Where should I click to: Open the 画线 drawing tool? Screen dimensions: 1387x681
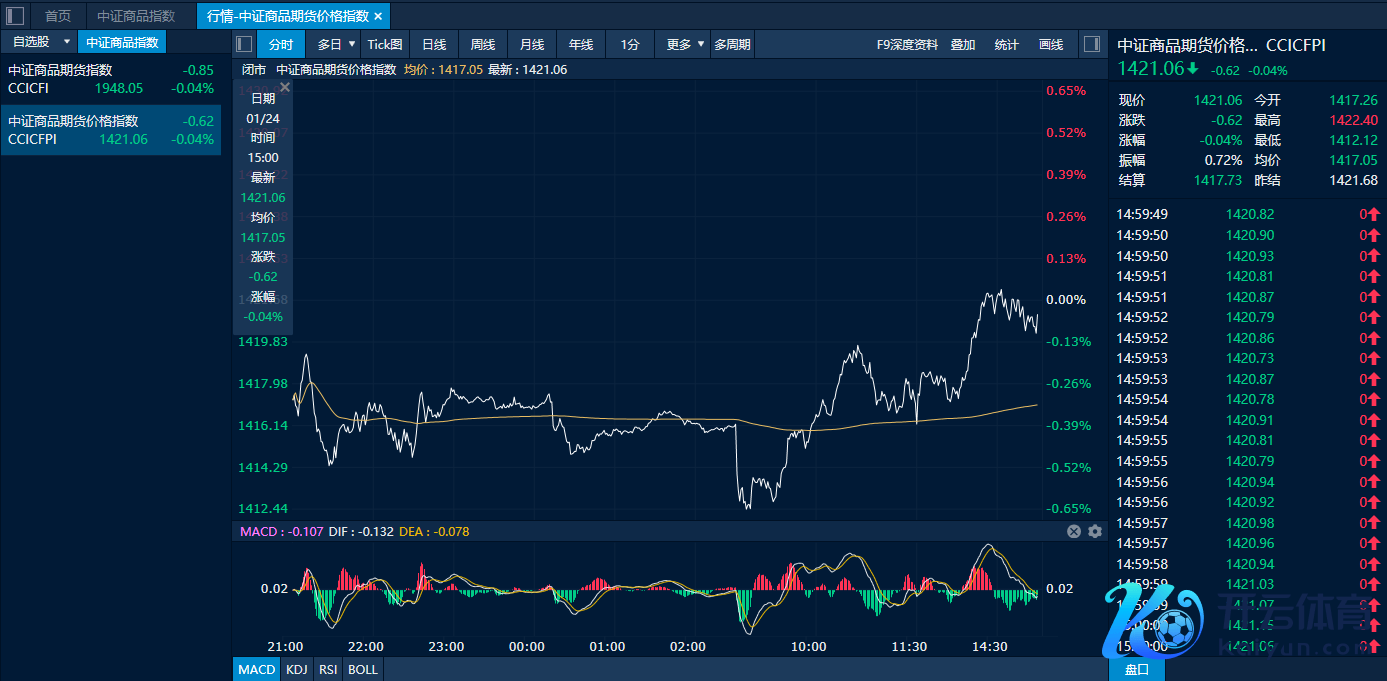(x=1051, y=44)
